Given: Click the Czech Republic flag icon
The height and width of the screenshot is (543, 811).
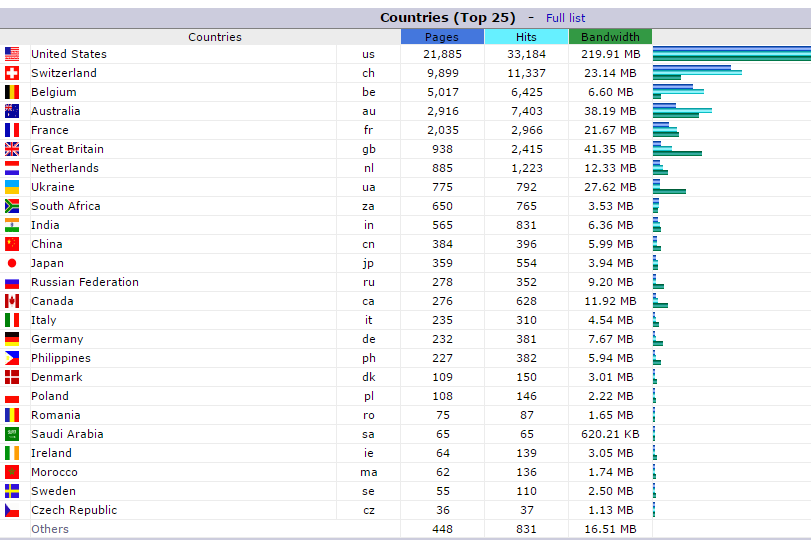Looking at the screenshot, I should tap(12, 510).
